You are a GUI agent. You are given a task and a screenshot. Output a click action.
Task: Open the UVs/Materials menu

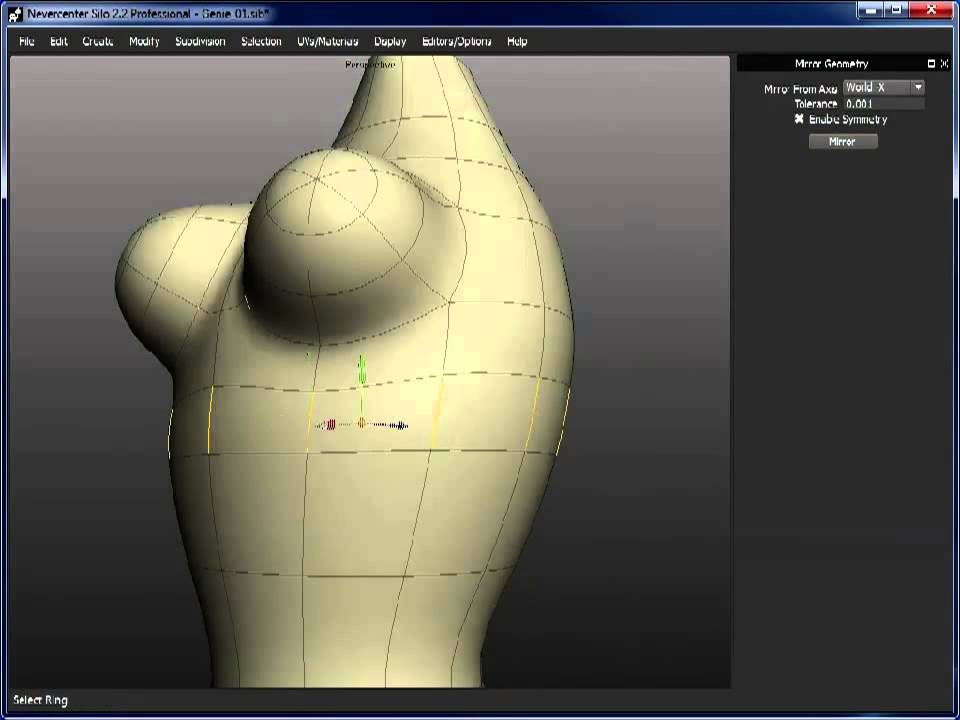328,42
